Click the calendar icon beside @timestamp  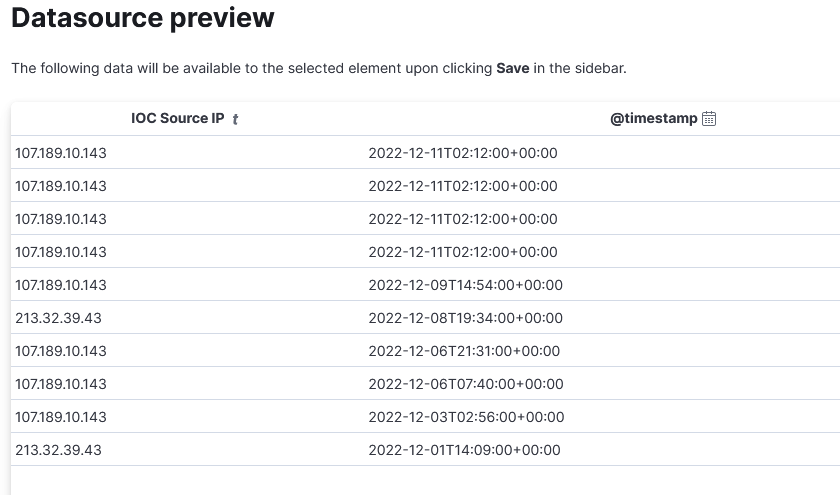[709, 118]
